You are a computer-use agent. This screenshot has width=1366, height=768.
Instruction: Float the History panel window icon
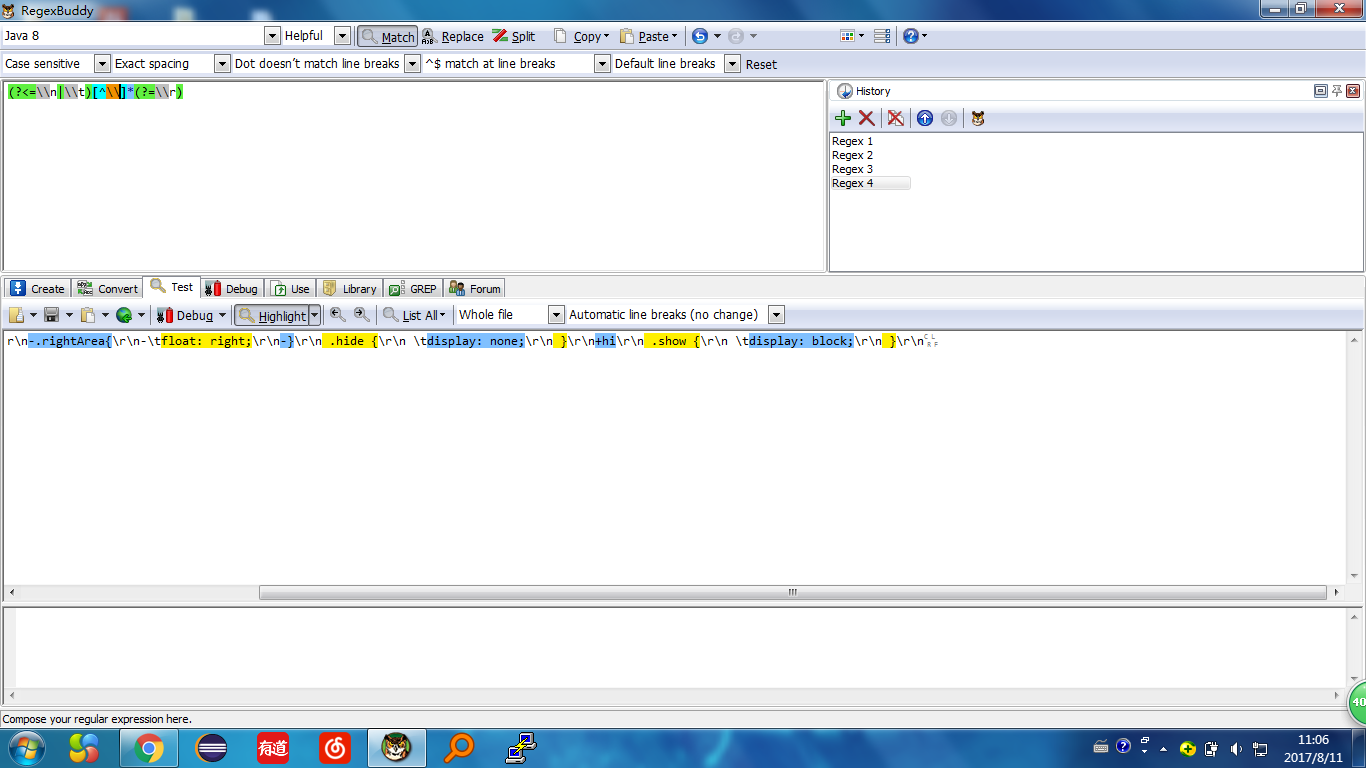1321,91
